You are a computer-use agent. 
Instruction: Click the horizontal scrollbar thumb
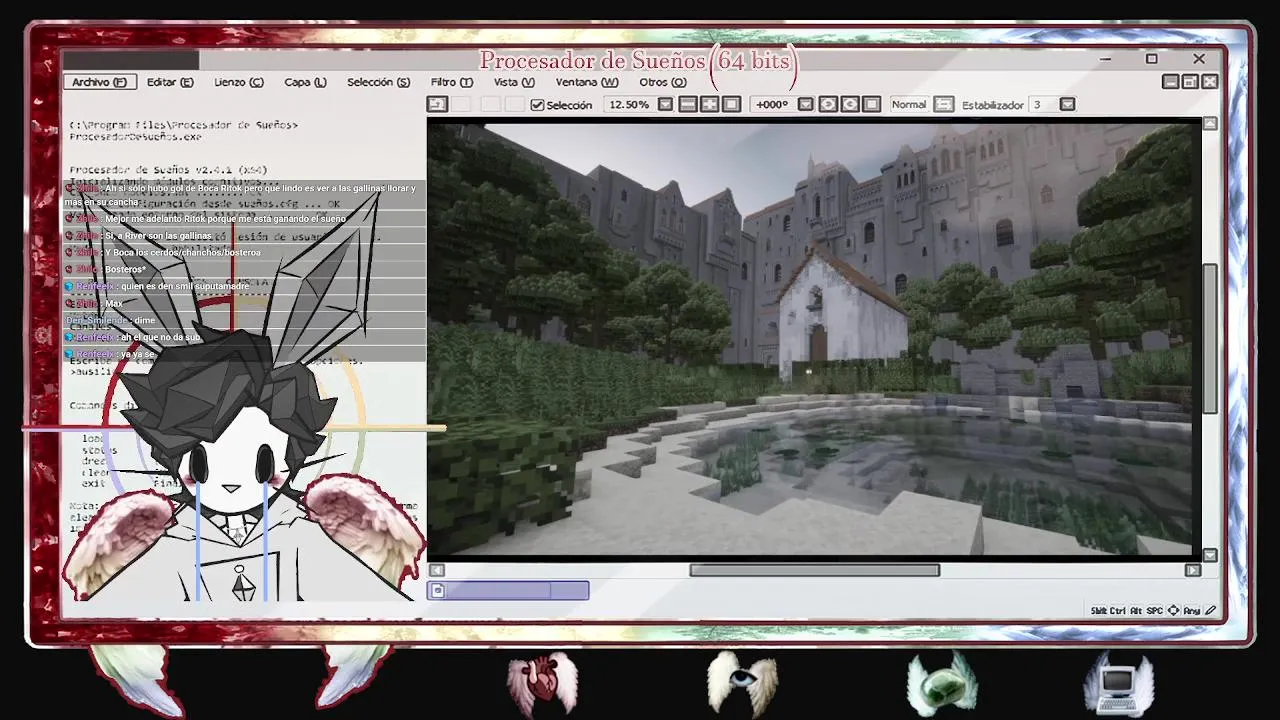coord(815,570)
